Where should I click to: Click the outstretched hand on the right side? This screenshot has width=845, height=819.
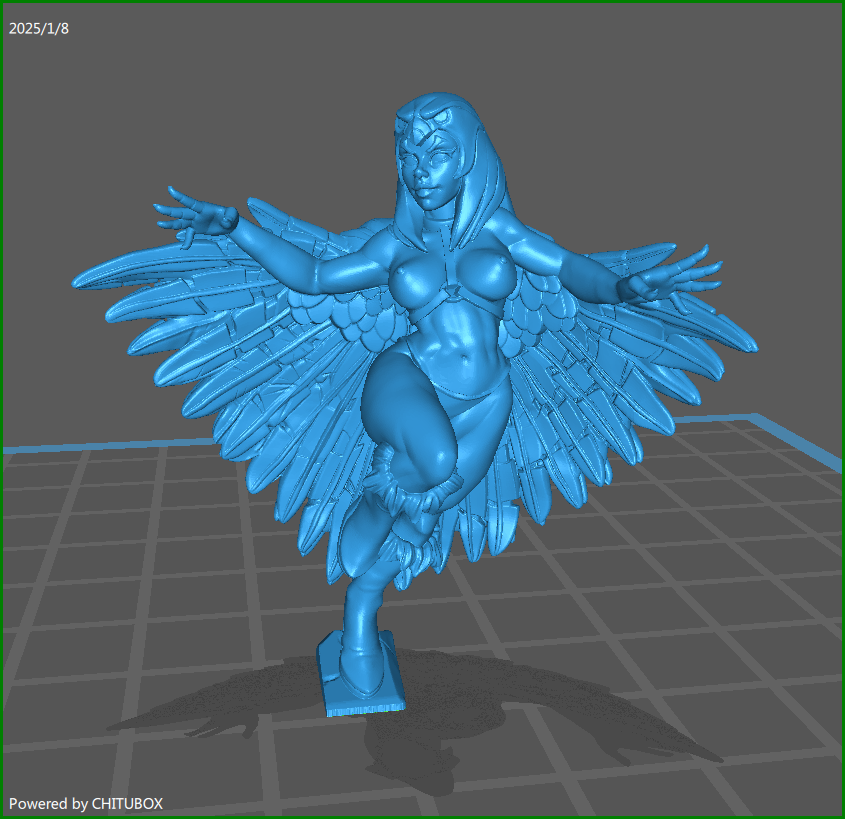coord(676,276)
